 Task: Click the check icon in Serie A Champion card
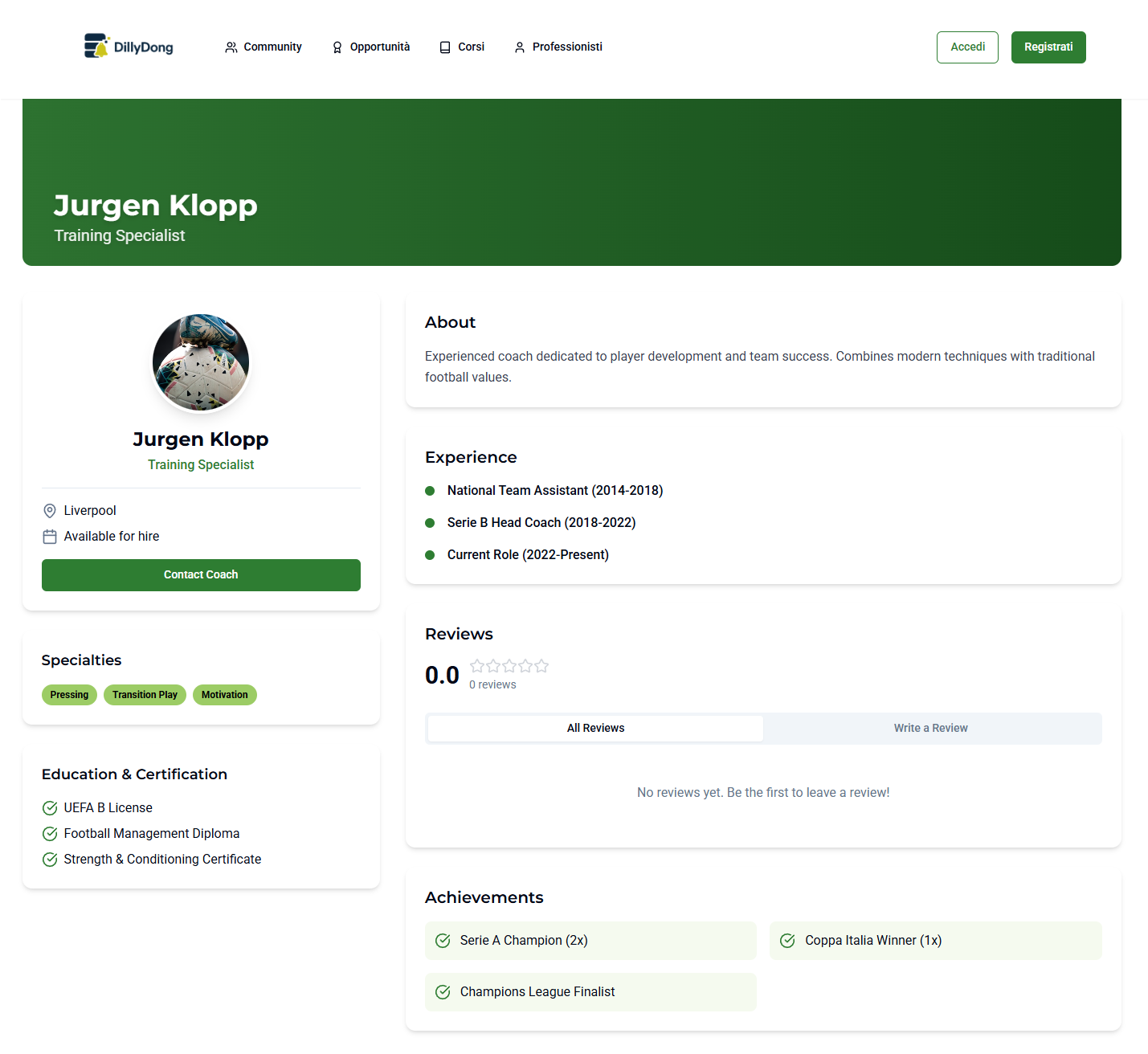coord(443,941)
